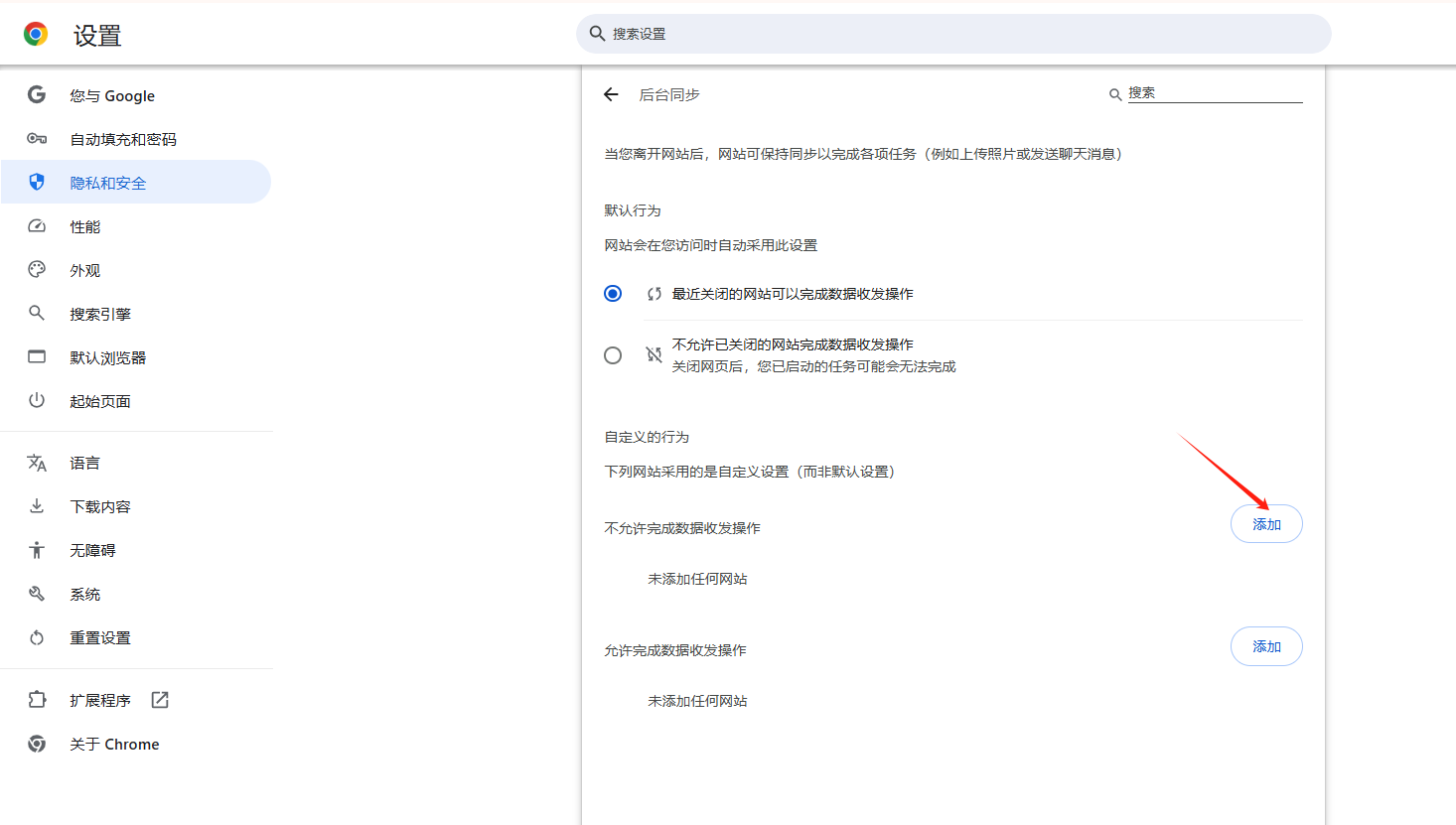Open 起始页面 settings section
1456x825 pixels.
(x=136, y=401)
